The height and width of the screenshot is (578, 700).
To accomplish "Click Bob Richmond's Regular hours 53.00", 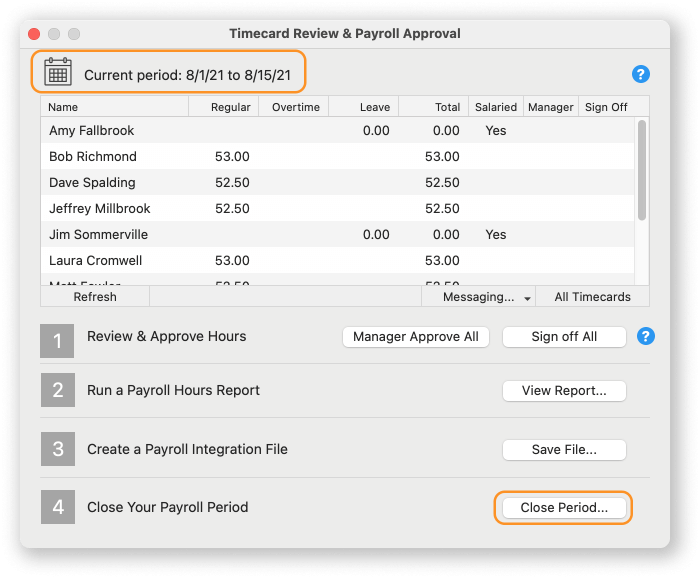I will click(232, 157).
